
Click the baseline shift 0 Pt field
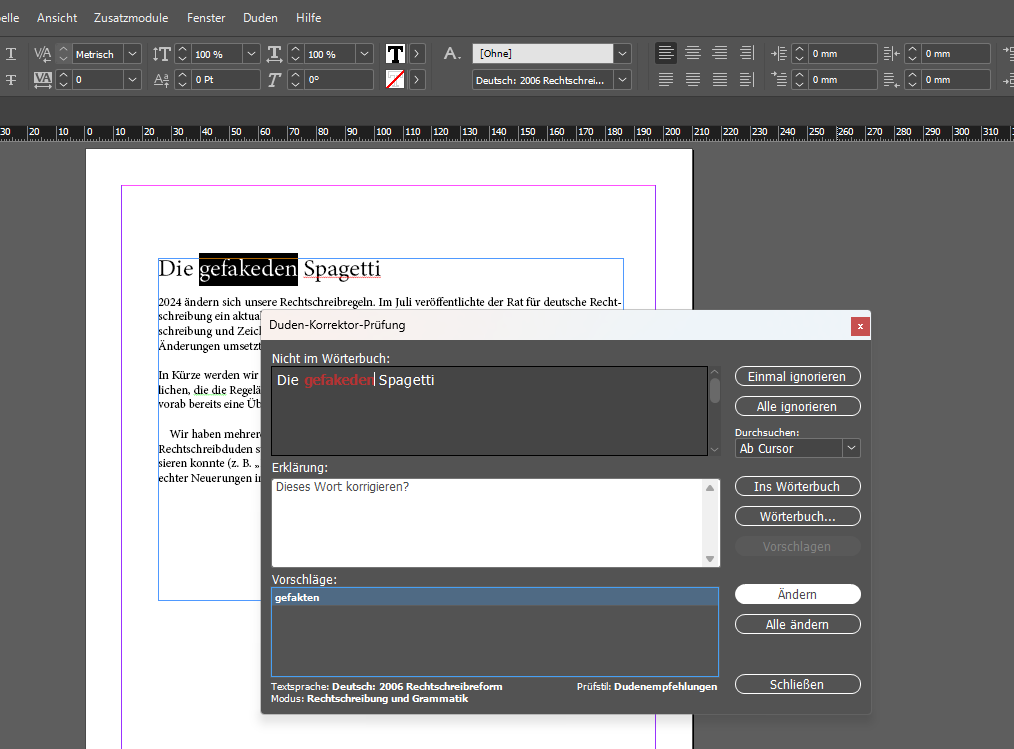226,80
